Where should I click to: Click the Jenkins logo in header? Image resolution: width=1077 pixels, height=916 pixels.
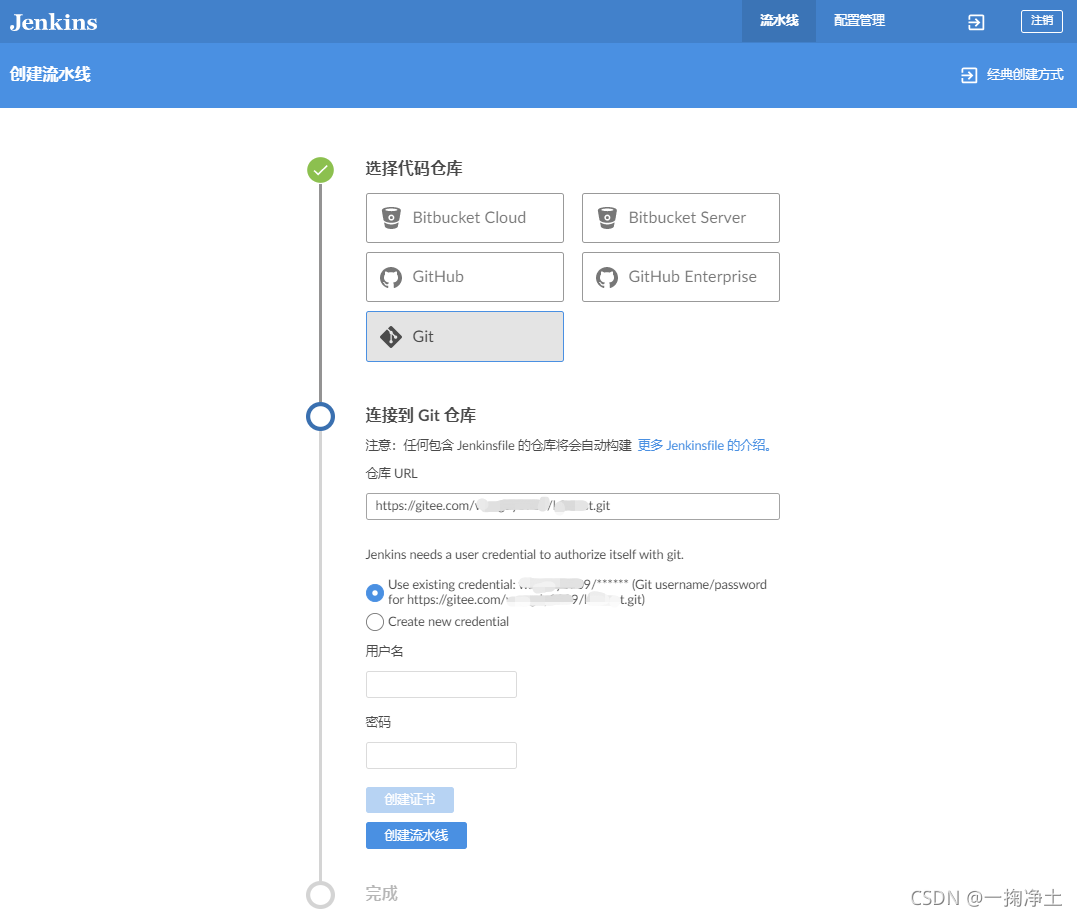pos(54,22)
